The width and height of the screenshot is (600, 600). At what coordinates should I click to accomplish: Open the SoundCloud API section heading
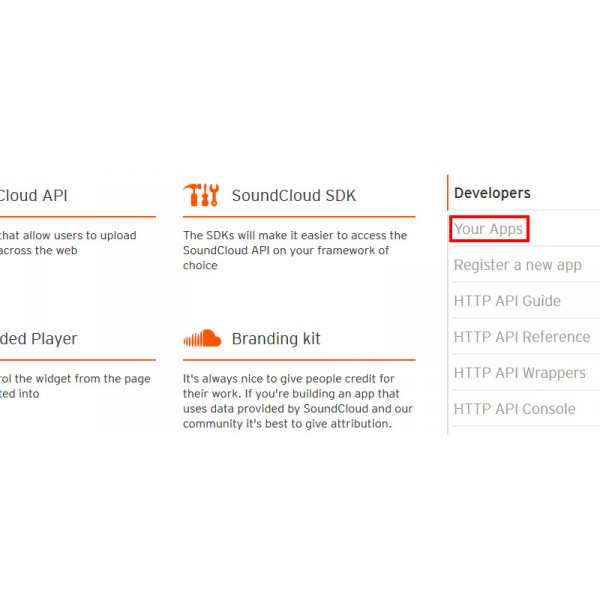pos(34,196)
